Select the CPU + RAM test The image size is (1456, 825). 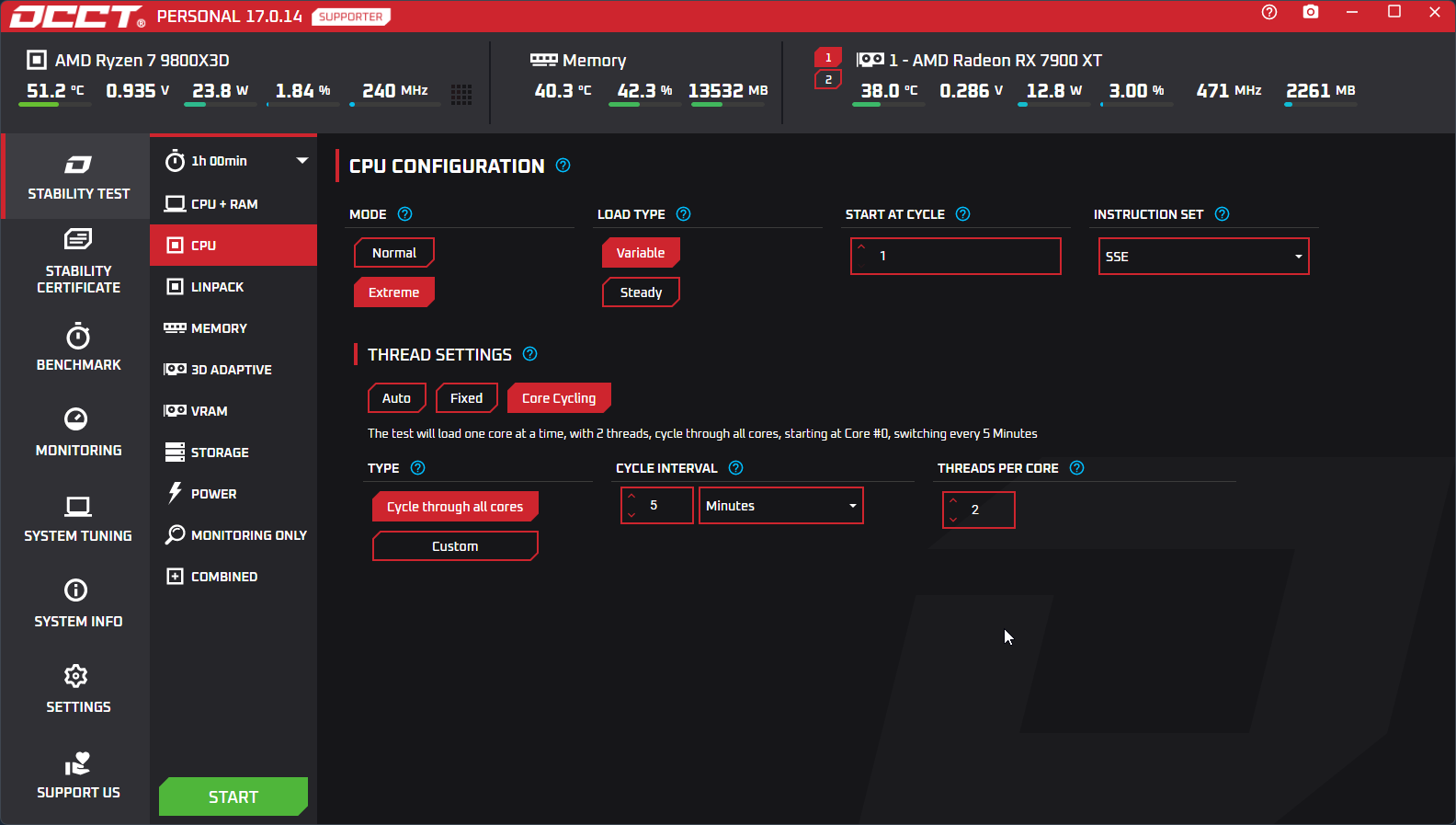[233, 204]
